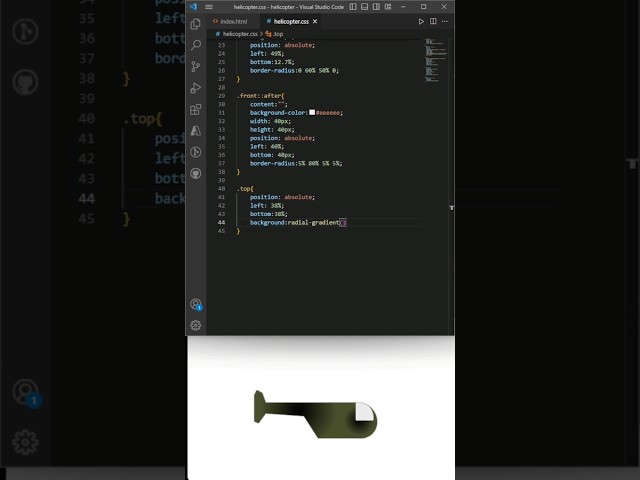This screenshot has width=640, height=480.
Task: Open the Customize Layout control
Action: pyautogui.click(x=388, y=7)
